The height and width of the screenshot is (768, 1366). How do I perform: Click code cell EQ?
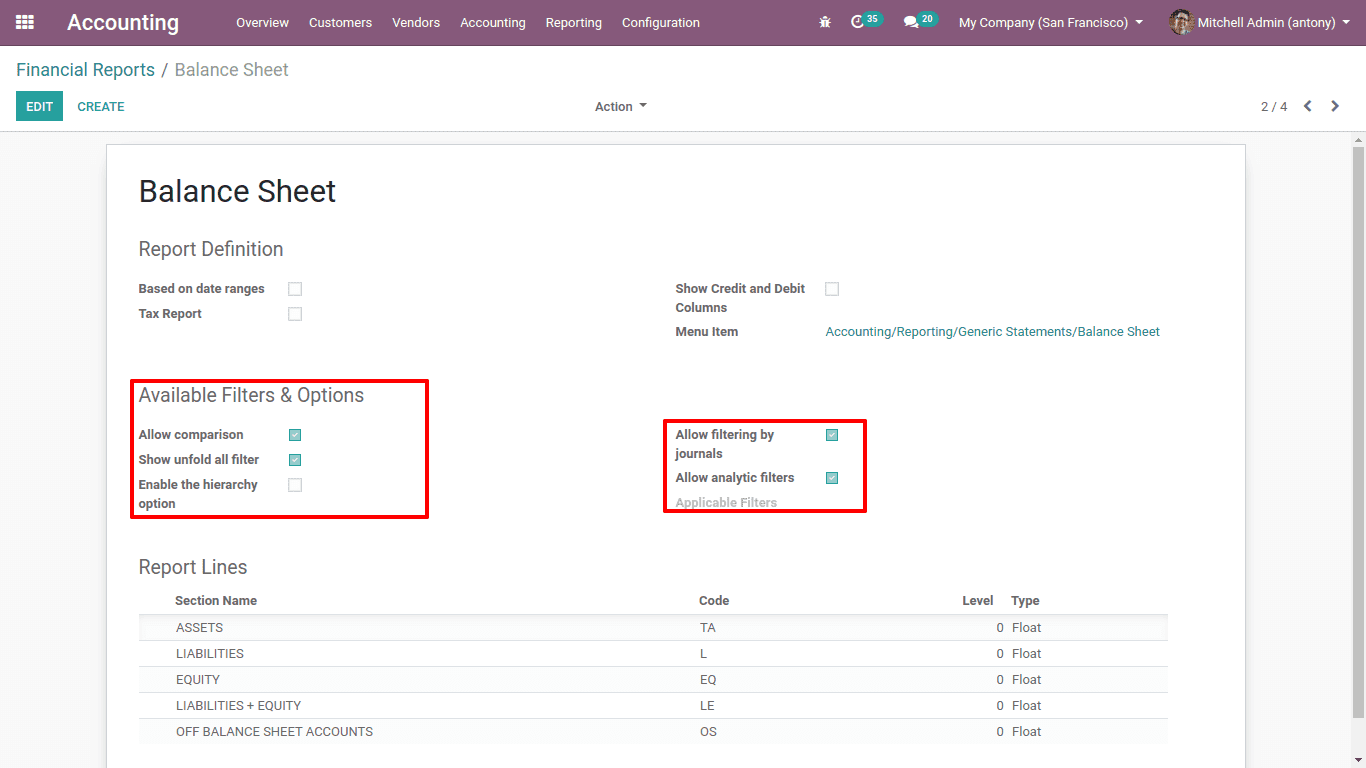708,680
